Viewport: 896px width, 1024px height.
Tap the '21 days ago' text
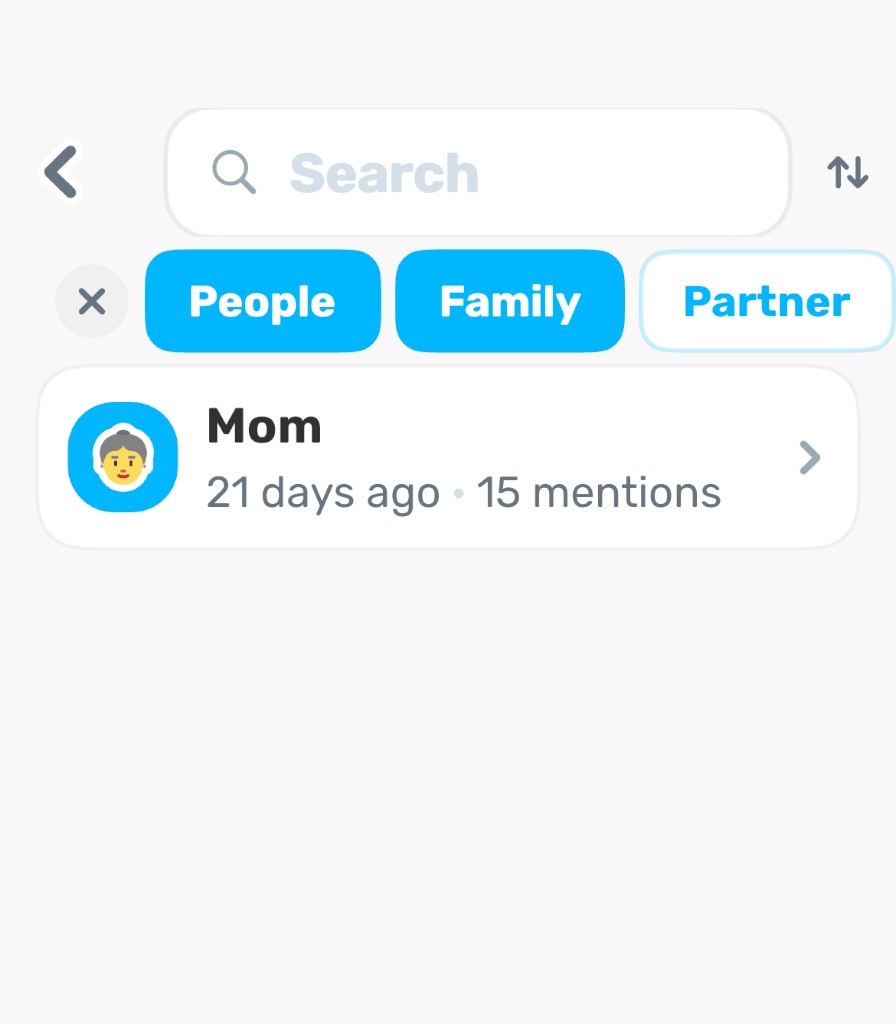click(323, 492)
